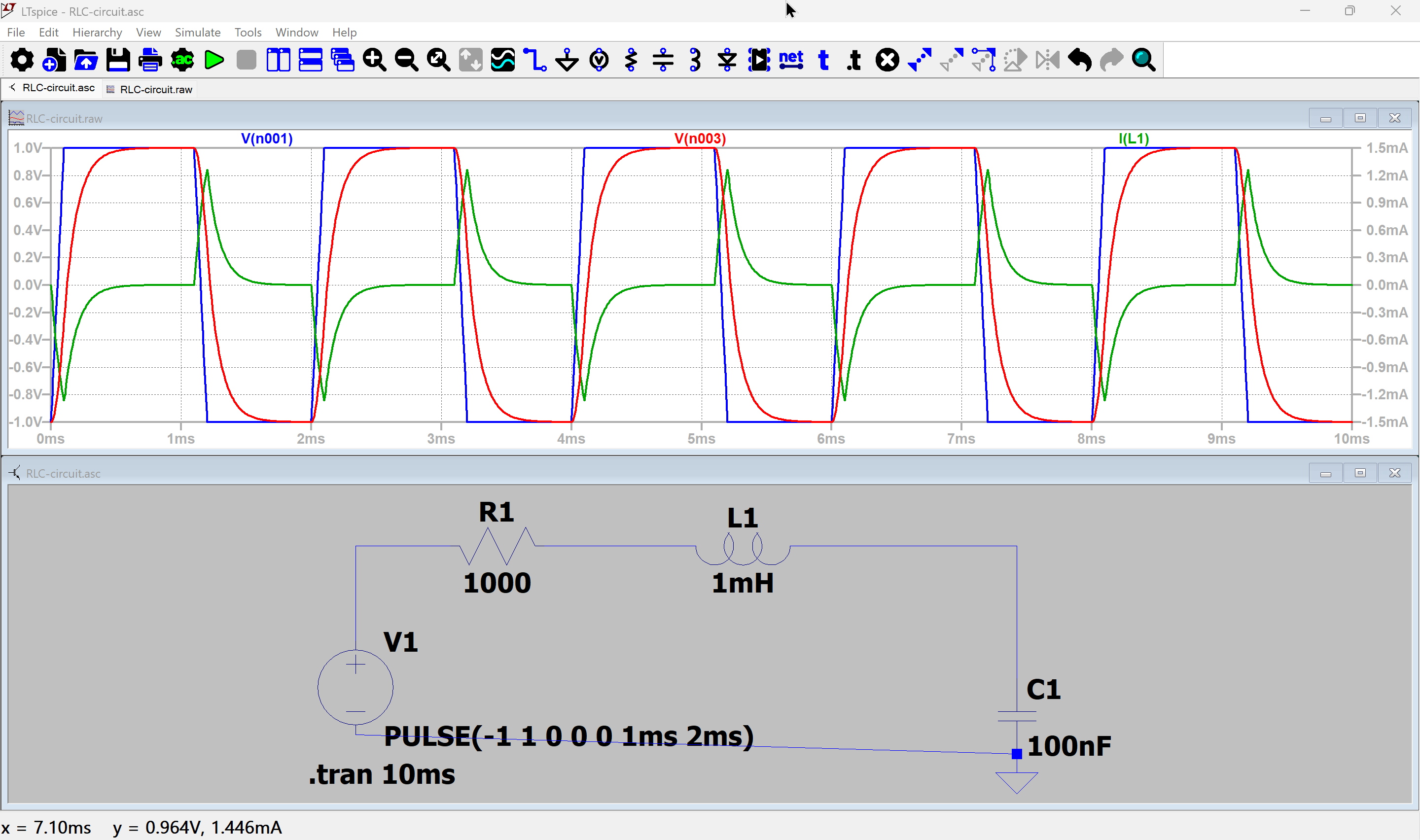Select the inductor component tool
This screenshot has width=1420, height=840.
(x=695, y=60)
